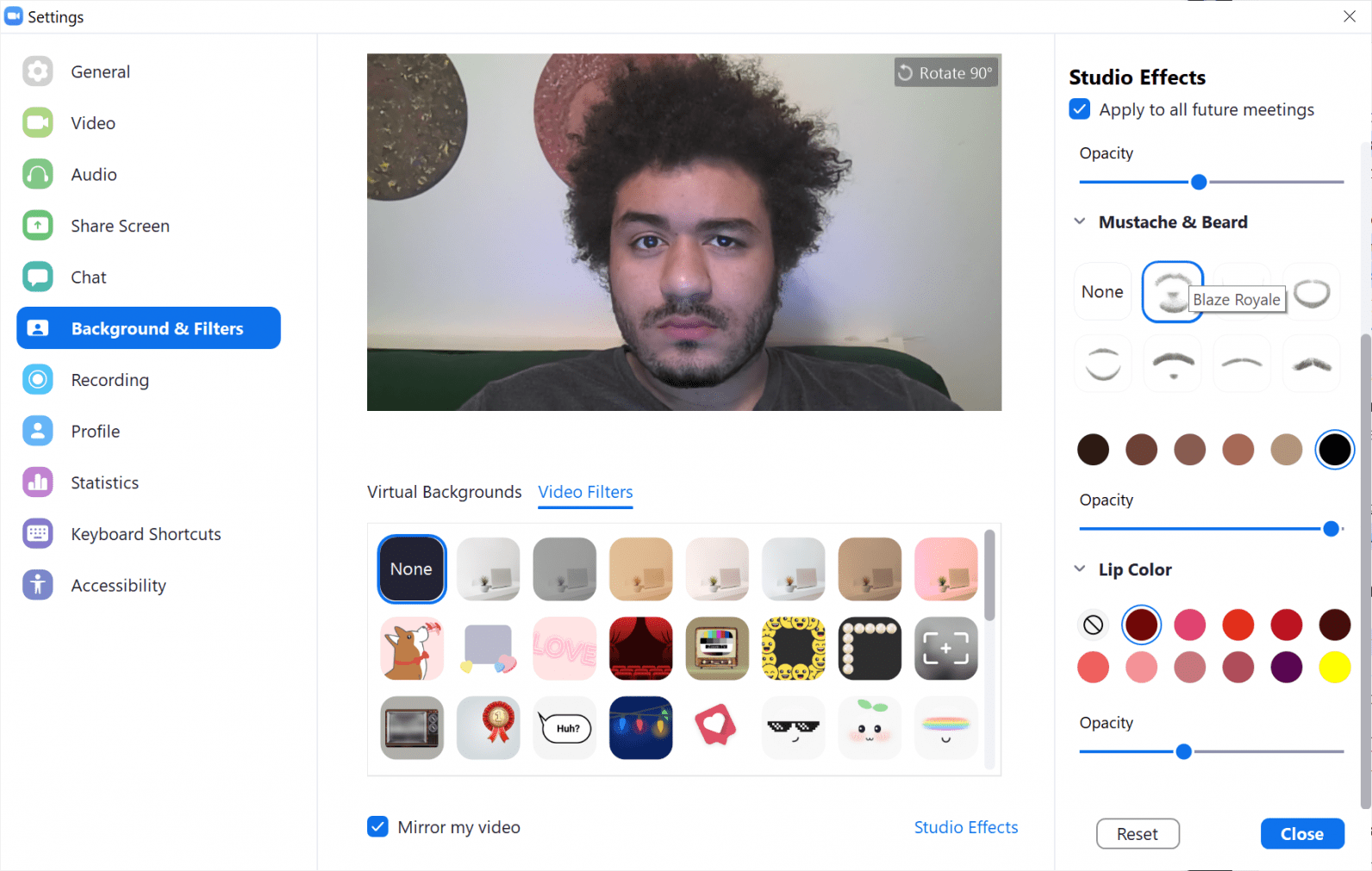1372x871 pixels.
Task: Apply the rainbow halo filter
Action: (945, 728)
